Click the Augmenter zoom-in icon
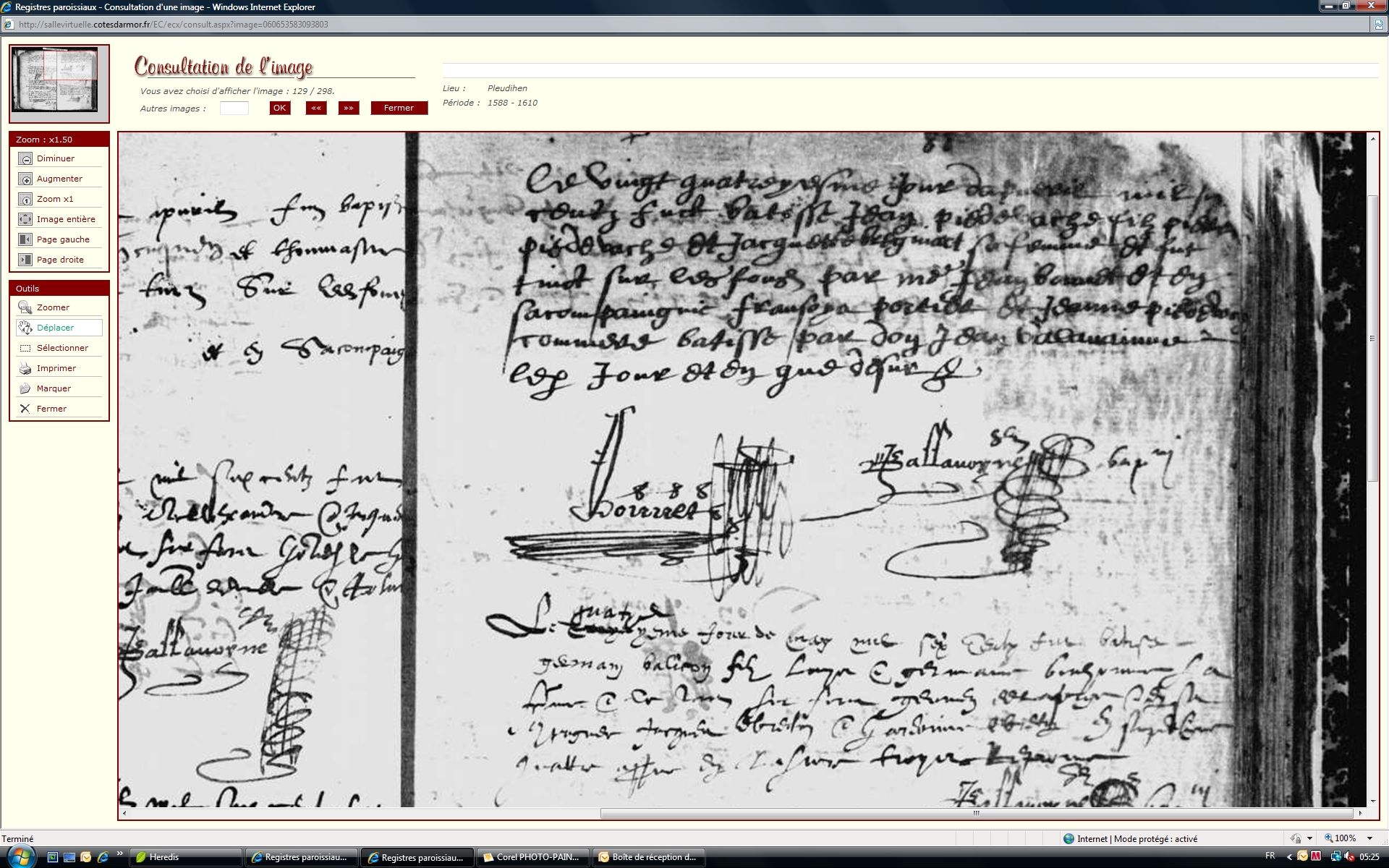The height and width of the screenshot is (868, 1389). pos(25,179)
